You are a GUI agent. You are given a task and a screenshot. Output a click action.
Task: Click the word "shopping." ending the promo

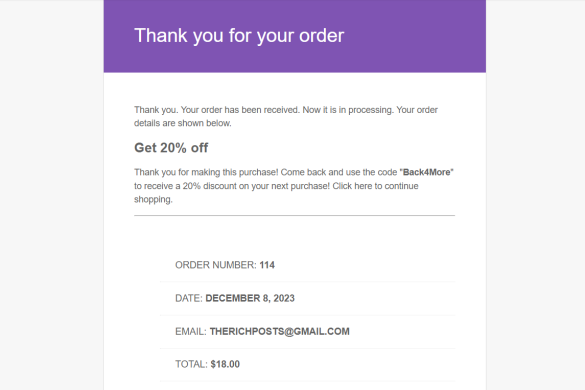click(x=153, y=199)
